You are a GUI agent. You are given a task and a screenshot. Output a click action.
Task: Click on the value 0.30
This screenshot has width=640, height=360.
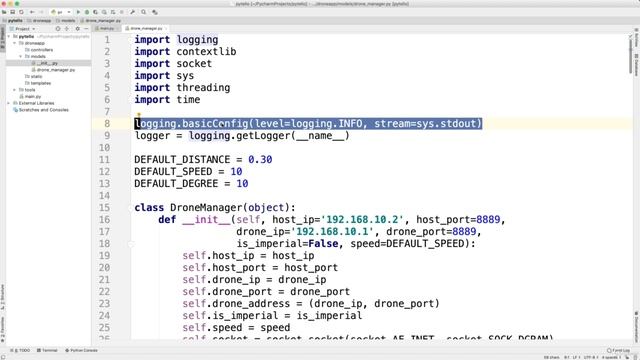pos(260,160)
